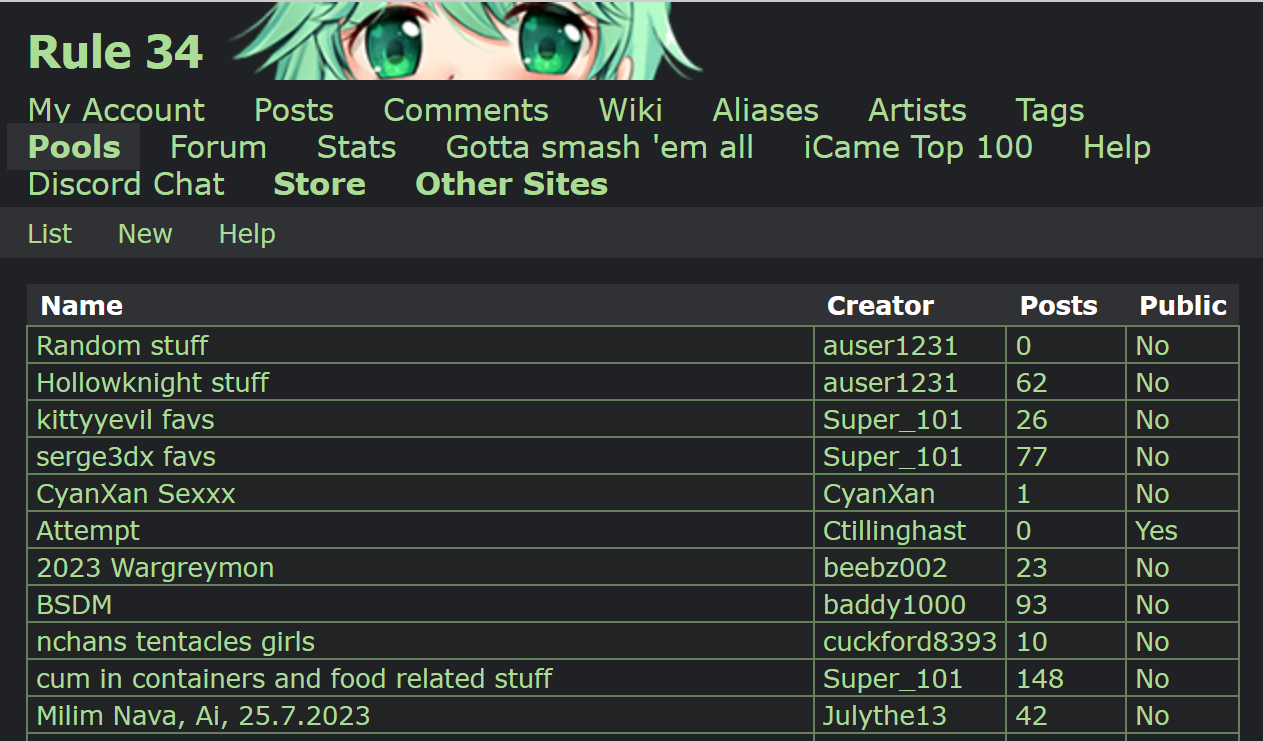Viewport: 1263px width, 741px height.
Task: Visit the Store link
Action: pos(319,184)
